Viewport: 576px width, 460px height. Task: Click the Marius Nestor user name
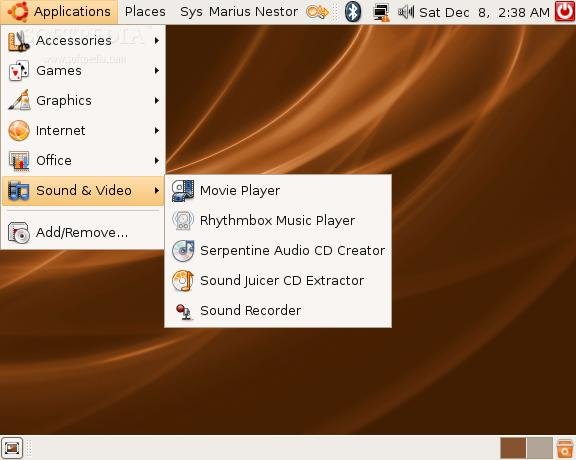coord(253,12)
